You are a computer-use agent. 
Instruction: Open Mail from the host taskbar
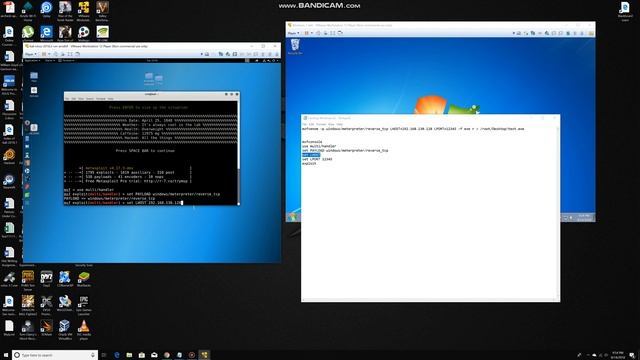pyautogui.click(x=154, y=355)
